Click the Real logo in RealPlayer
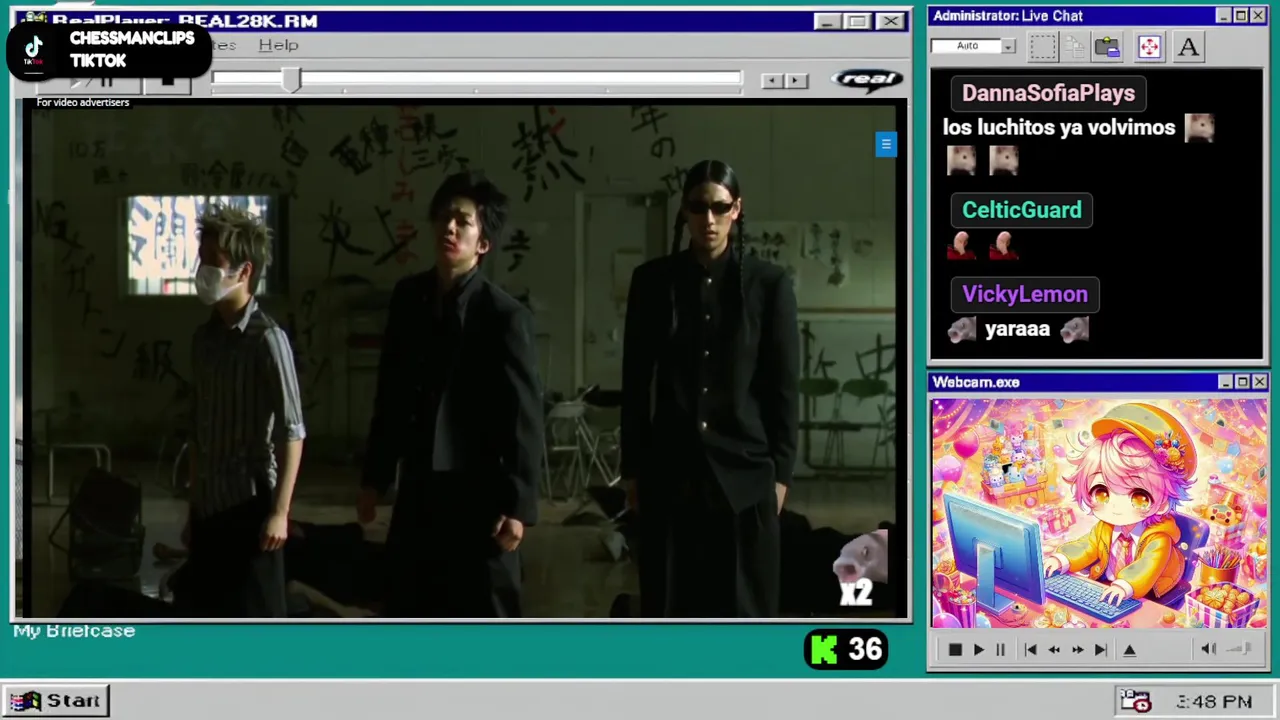The height and width of the screenshot is (720, 1280). pyautogui.click(x=867, y=79)
